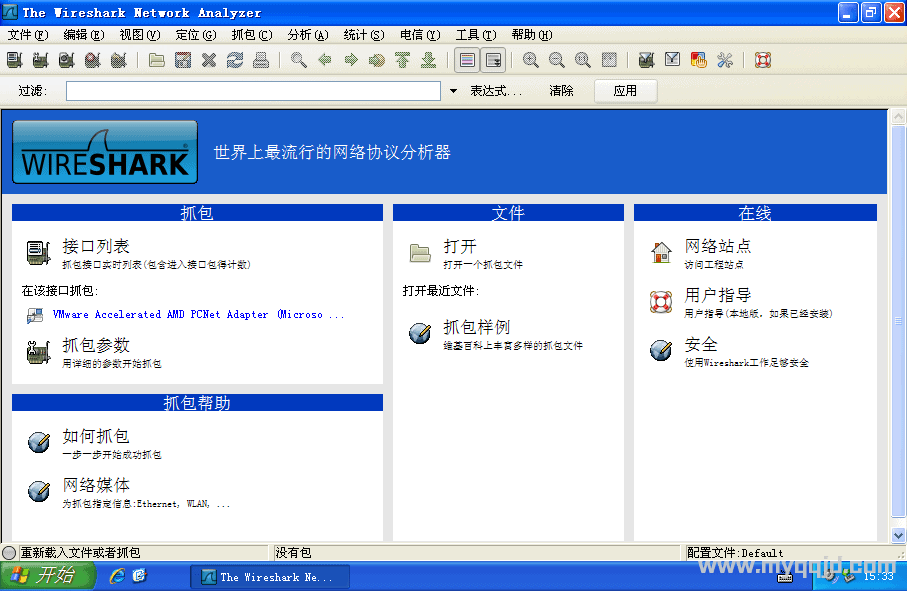Viewport: 907px width, 591px height.
Task: Open the 表达式... filter expression dialog
Action: tap(496, 91)
